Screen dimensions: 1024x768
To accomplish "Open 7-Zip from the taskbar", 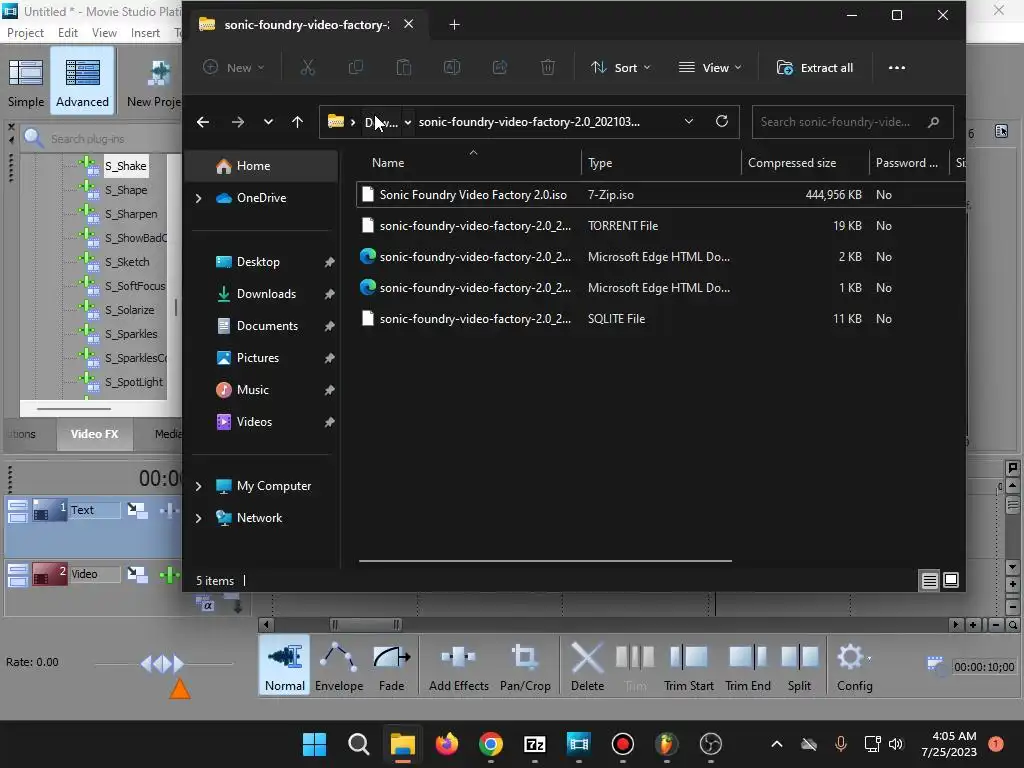I will pyautogui.click(x=535, y=744).
